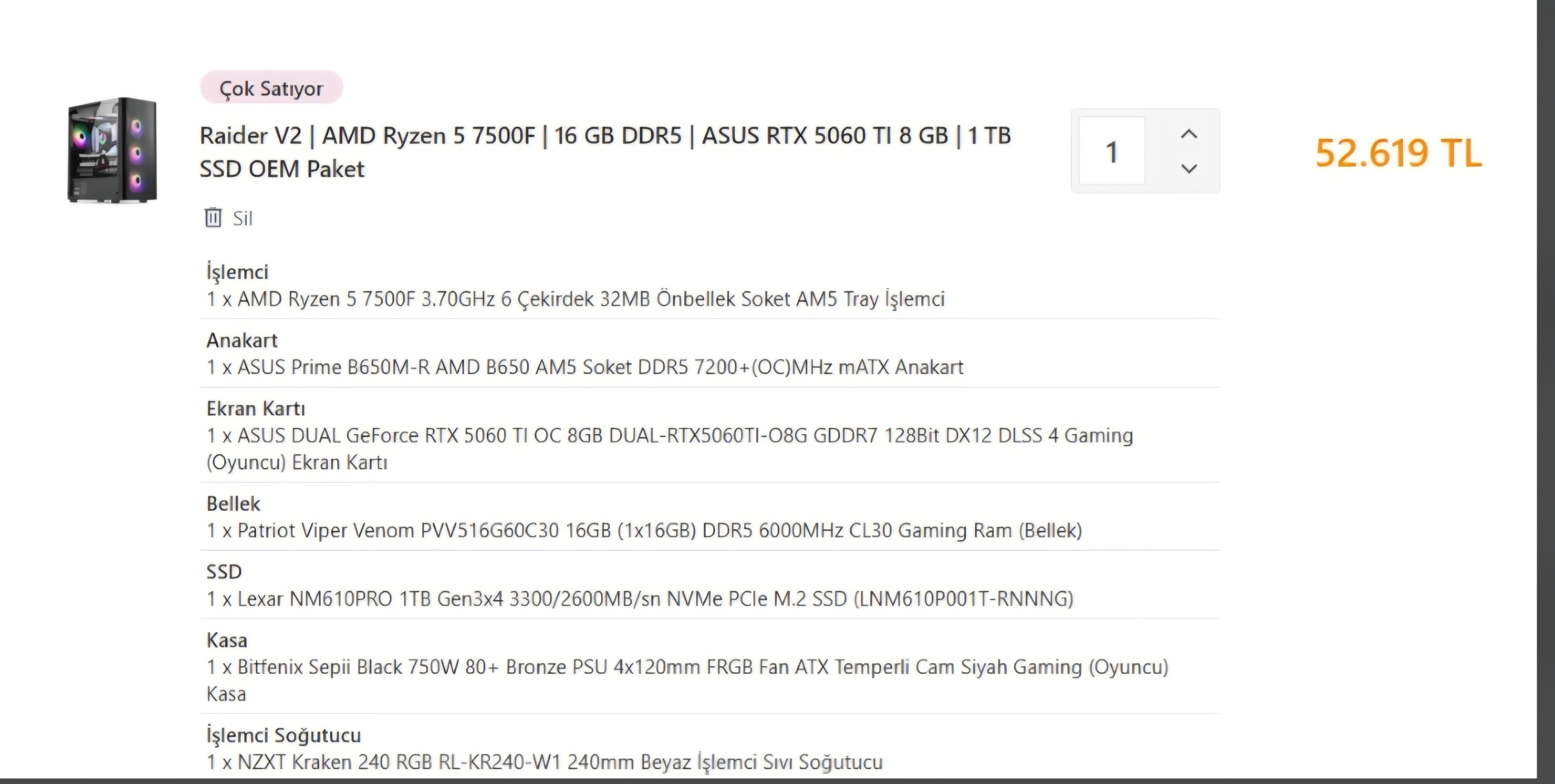Click the Kasa heading
Screen dimensions: 1555x784
click(x=226, y=640)
